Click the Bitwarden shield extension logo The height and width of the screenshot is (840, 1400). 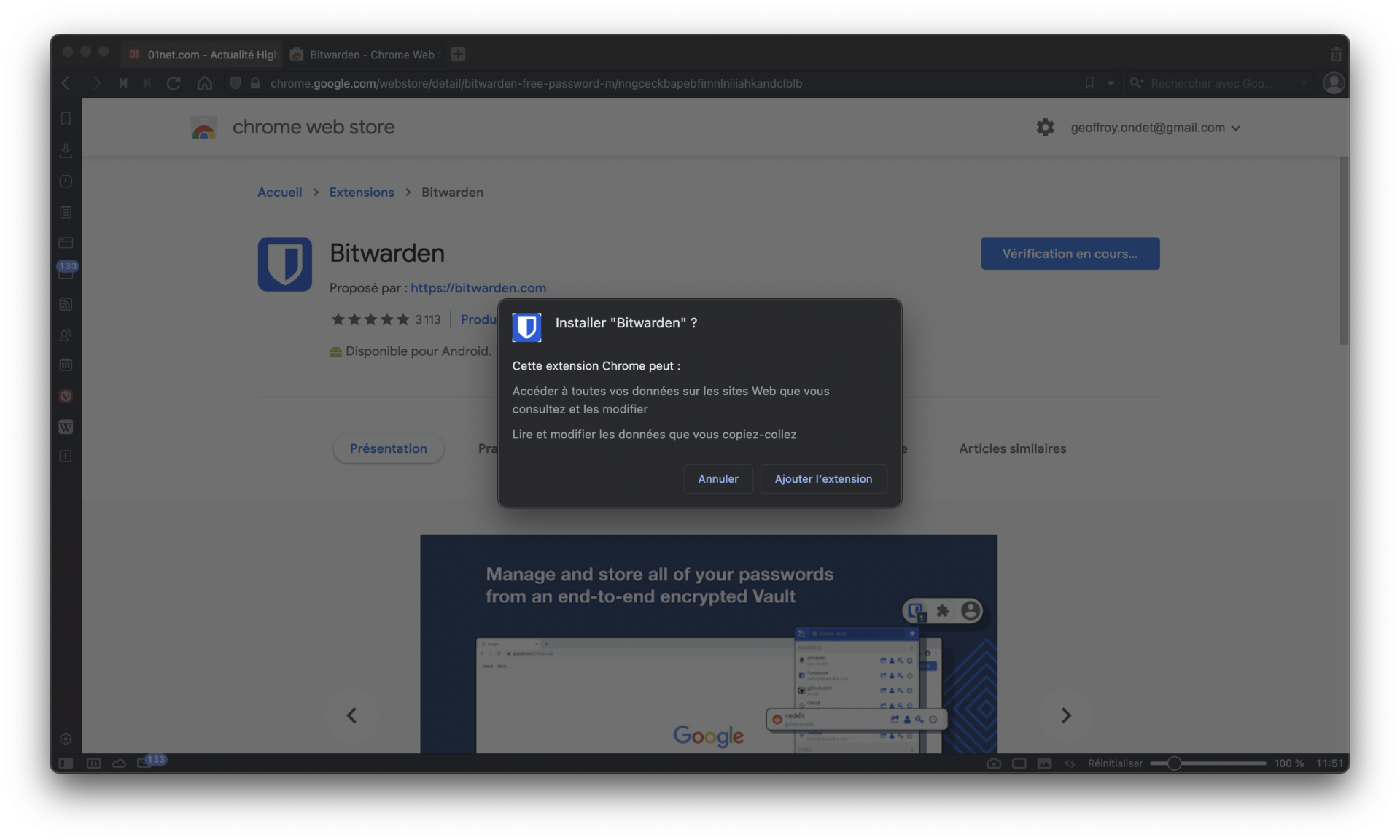284,264
